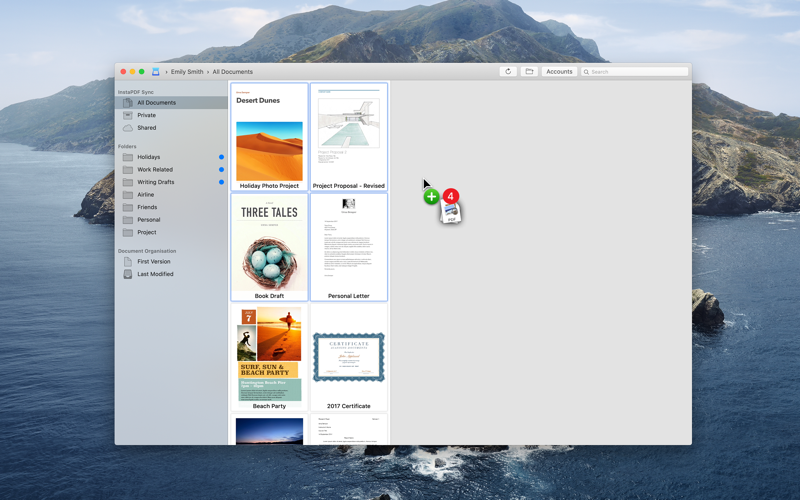This screenshot has height=500, width=800.
Task: Select the All Documents sidebar label
Action: pyautogui.click(x=156, y=103)
